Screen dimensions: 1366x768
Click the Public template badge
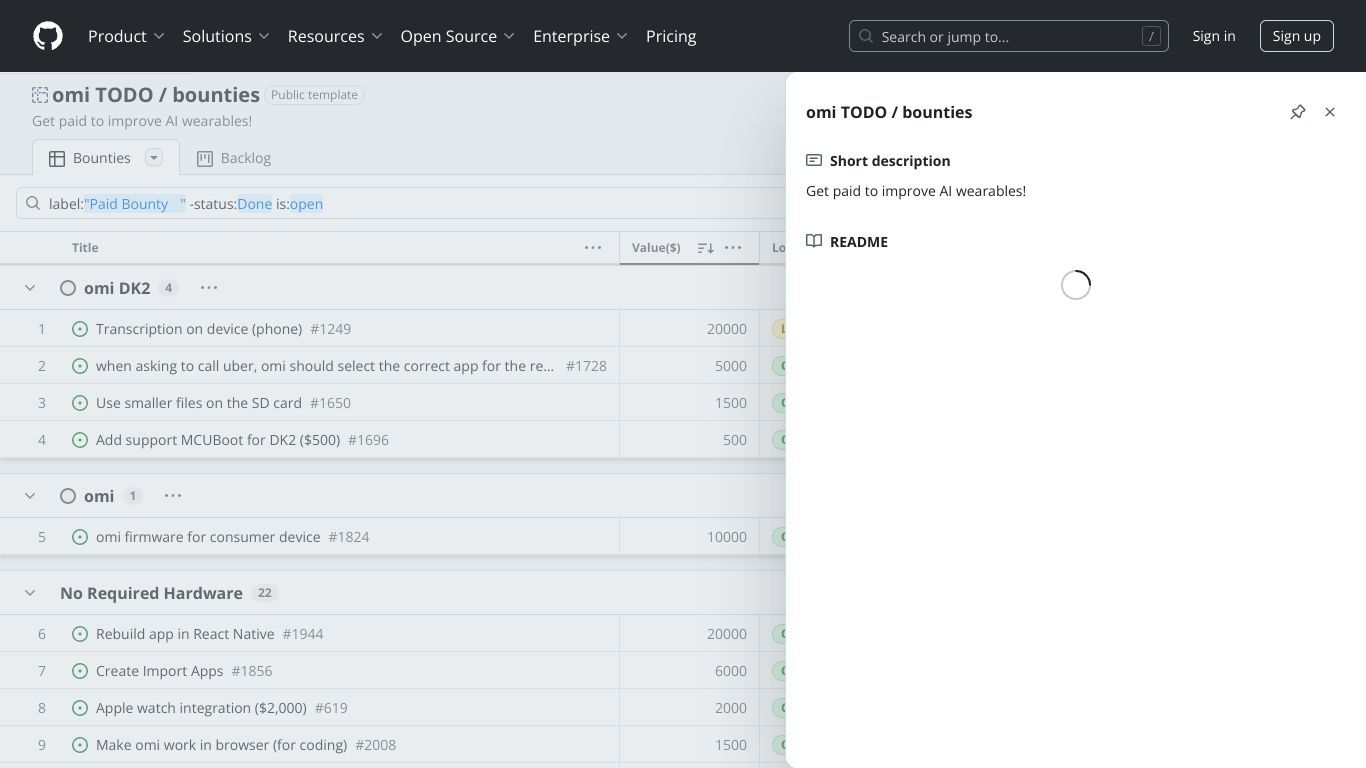(x=314, y=95)
